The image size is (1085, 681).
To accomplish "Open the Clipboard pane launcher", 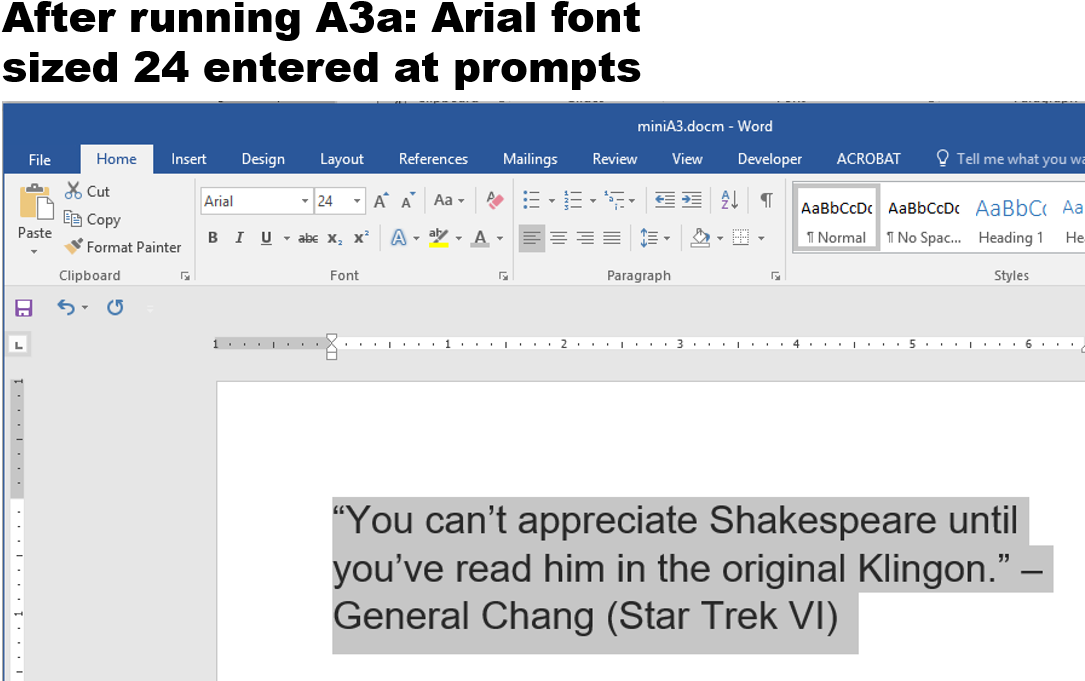I will (x=185, y=275).
